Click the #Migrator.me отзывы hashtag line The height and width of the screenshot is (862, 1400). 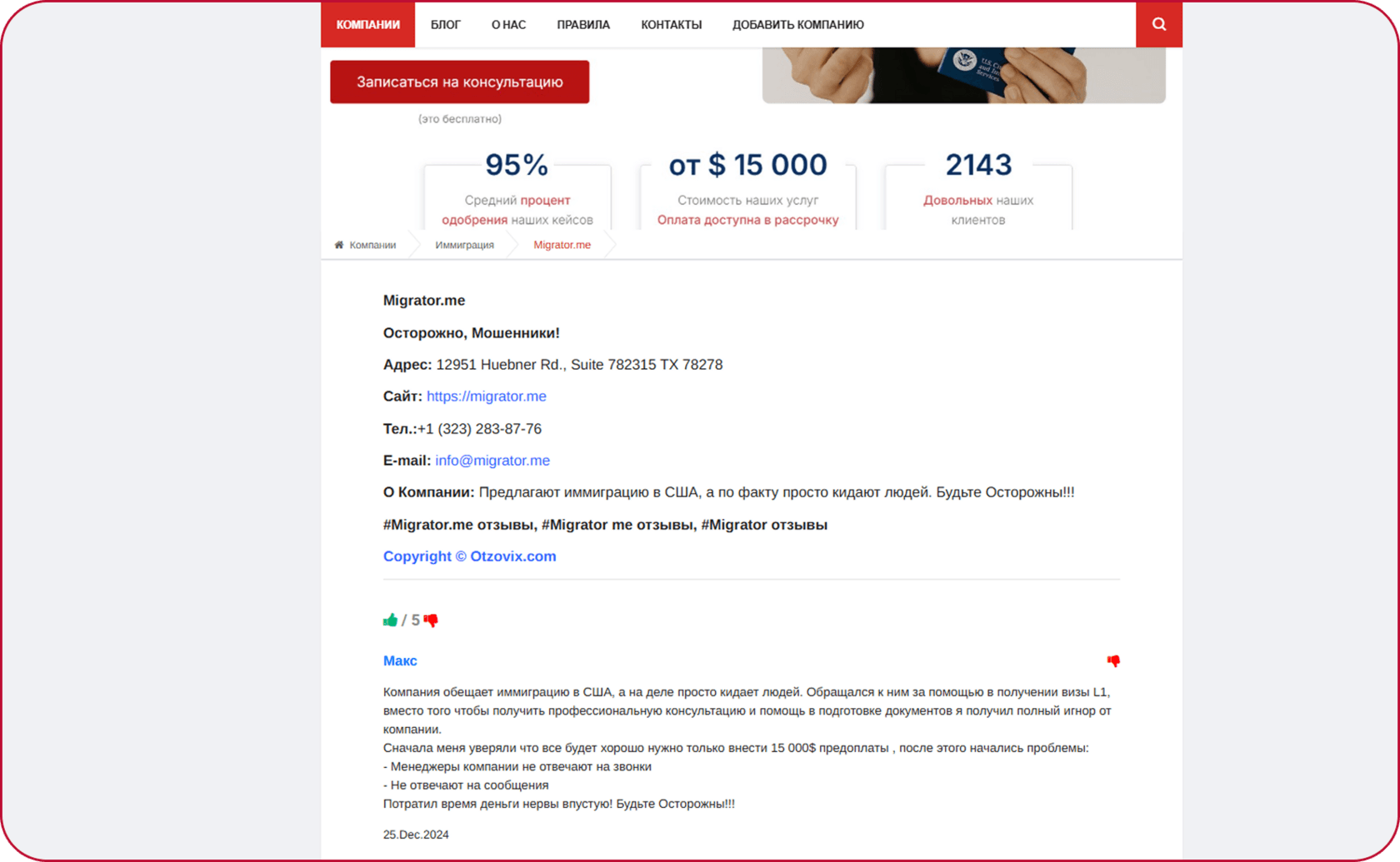coord(605,525)
